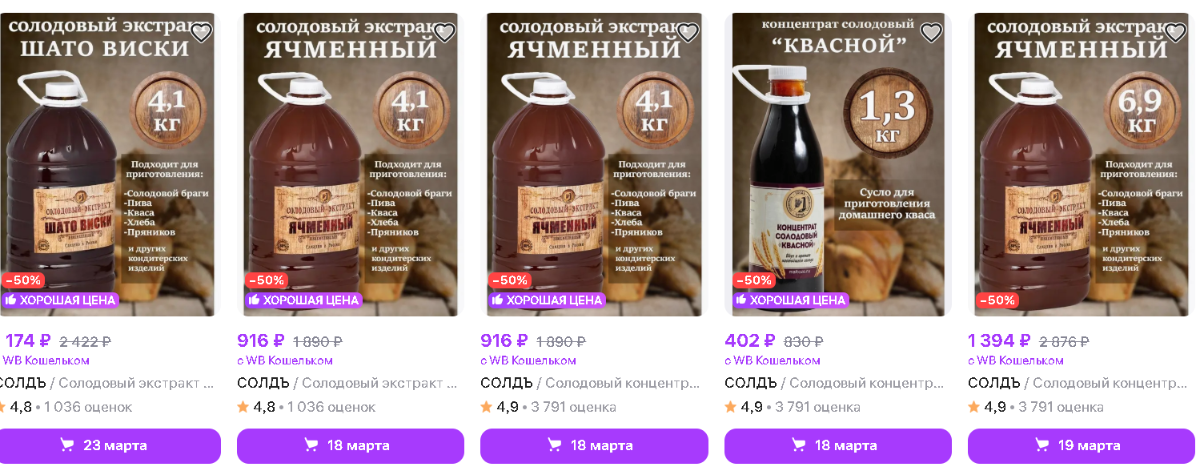This screenshot has height=475, width=1200.
Task: Tap heart icon on third Ячменный product
Action: [x=688, y=33]
